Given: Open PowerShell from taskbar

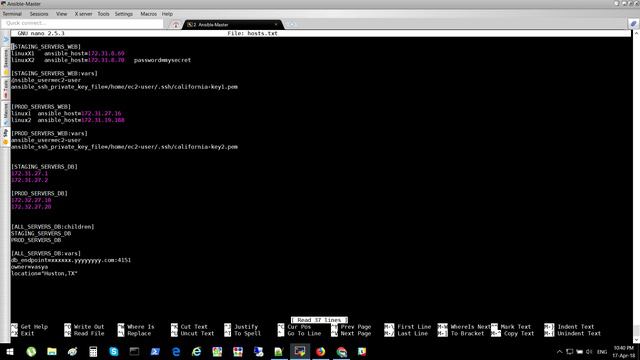Looking at the screenshot, I should (x=155, y=352).
